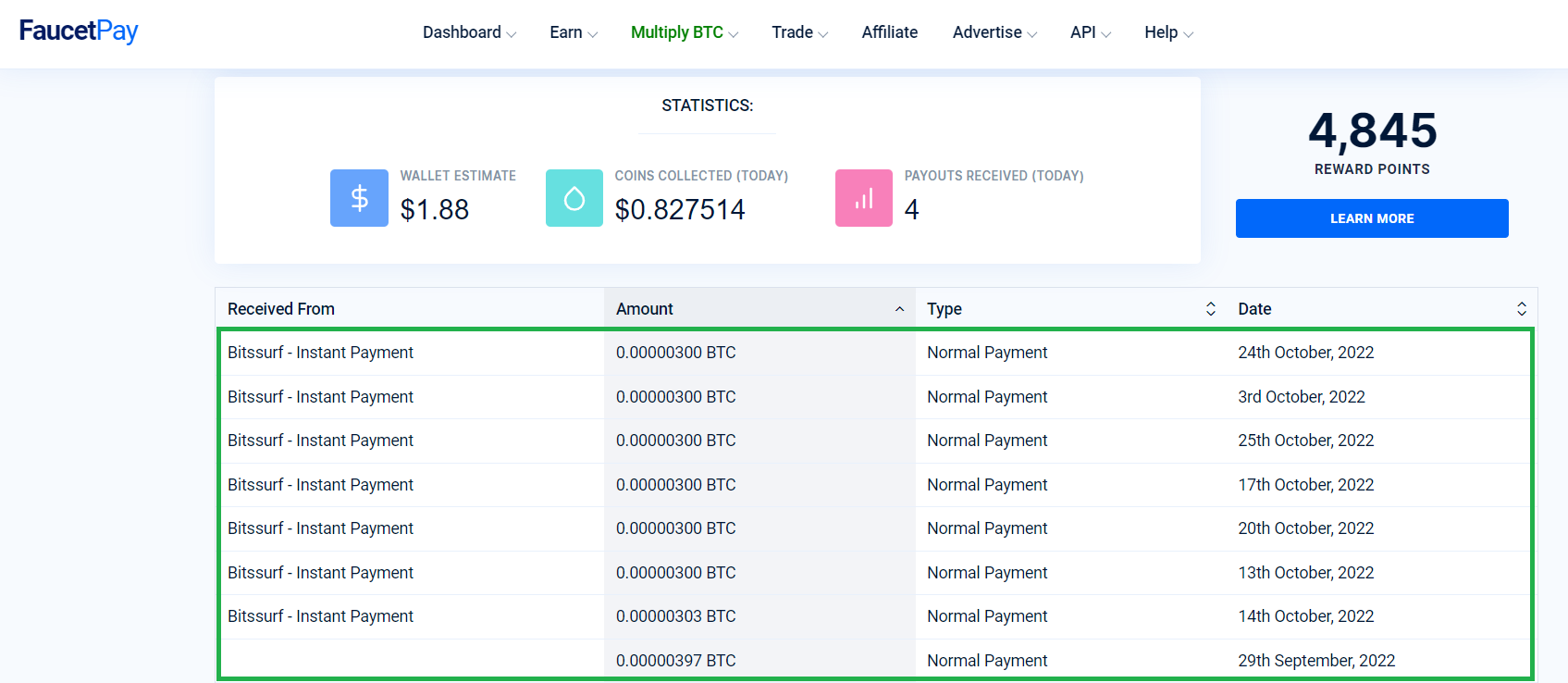Go to the Affiliate page
The image size is (1568, 683).
tap(890, 32)
